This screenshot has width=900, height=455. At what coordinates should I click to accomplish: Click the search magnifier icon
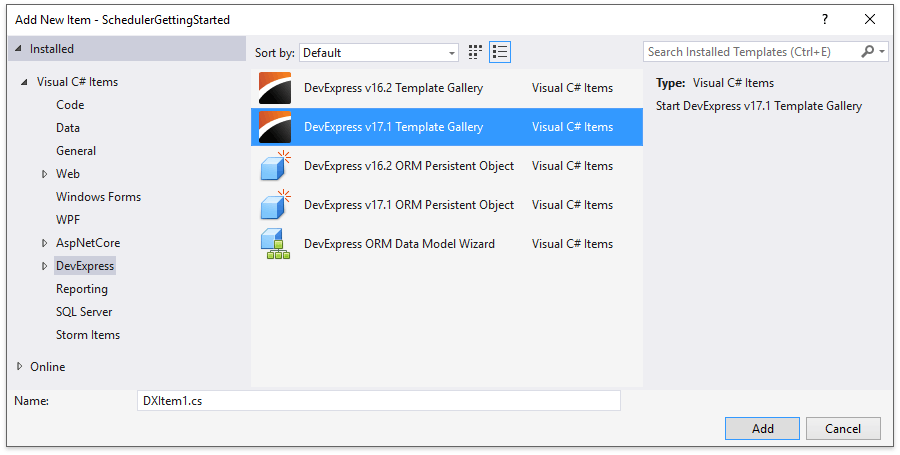pos(867,52)
